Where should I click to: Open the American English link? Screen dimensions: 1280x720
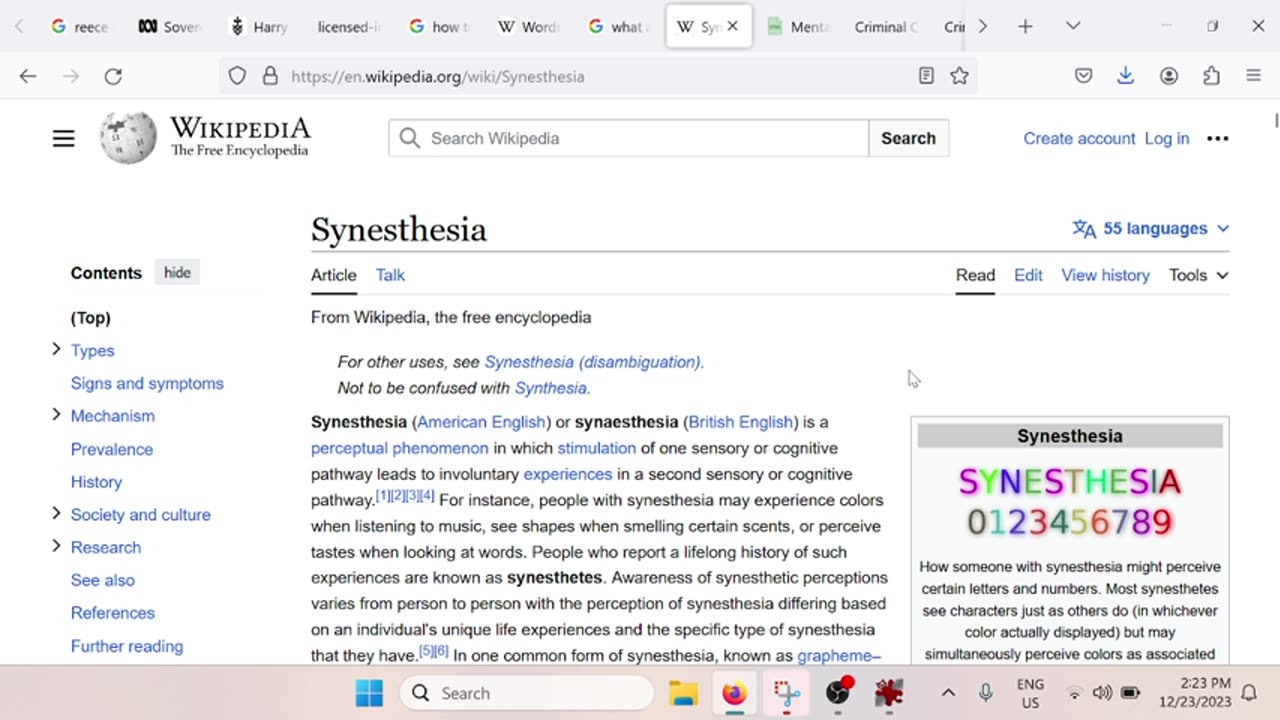[482, 422]
